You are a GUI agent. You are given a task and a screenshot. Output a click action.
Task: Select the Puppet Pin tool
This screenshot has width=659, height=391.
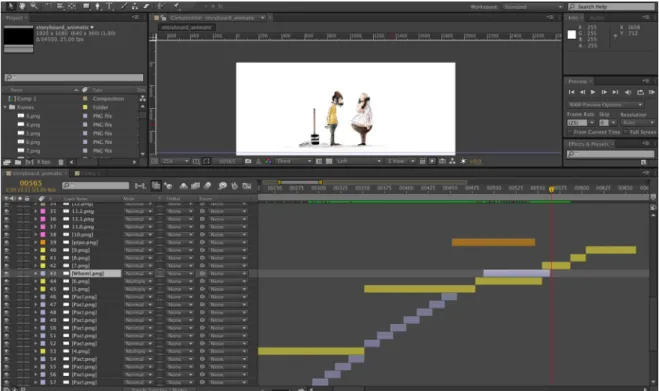177,6
